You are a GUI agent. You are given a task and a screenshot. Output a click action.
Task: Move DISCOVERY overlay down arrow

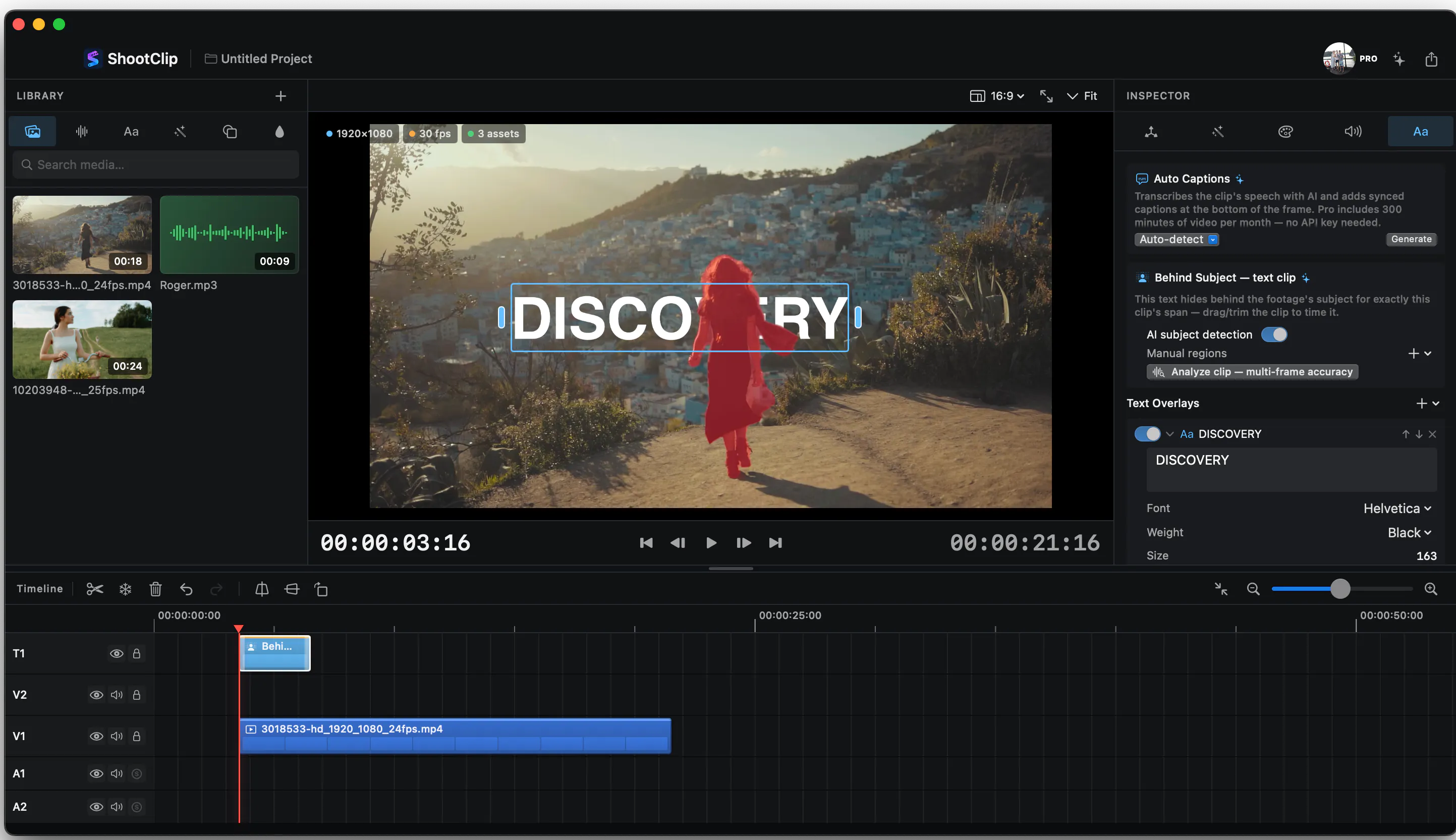(1419, 434)
